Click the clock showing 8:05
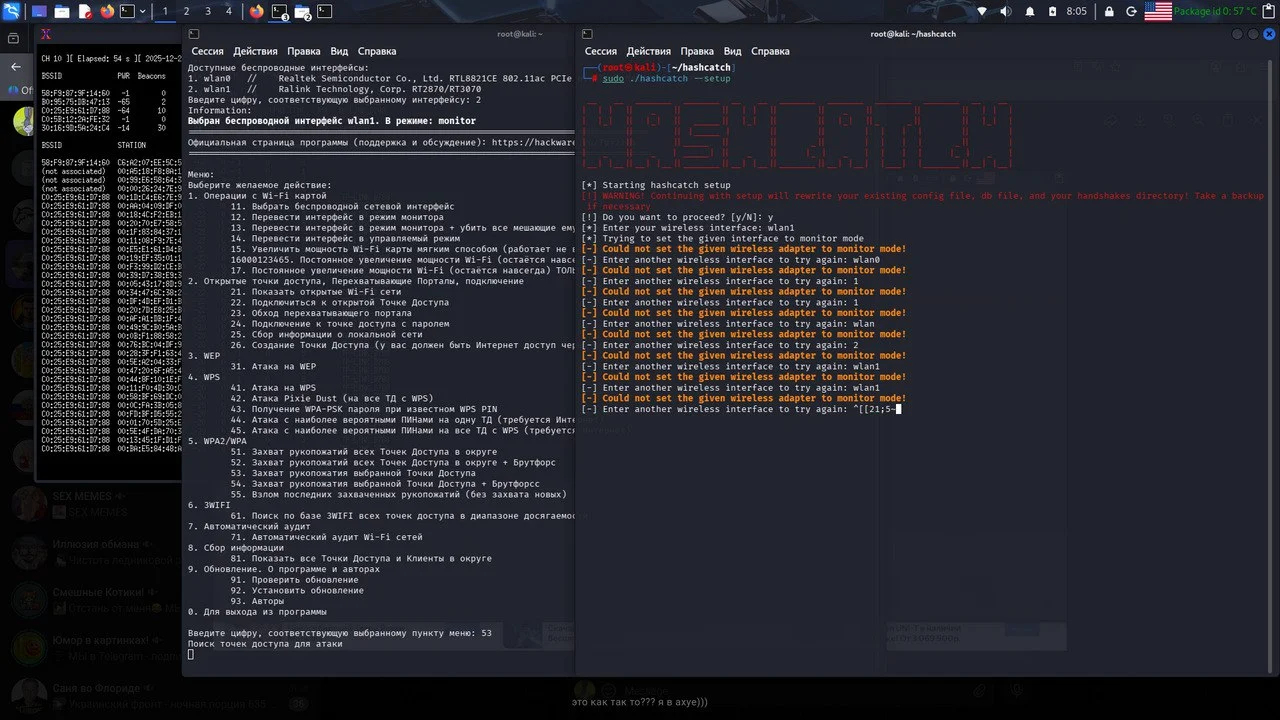Image resolution: width=1280 pixels, height=720 pixels. pyautogui.click(x=1076, y=12)
